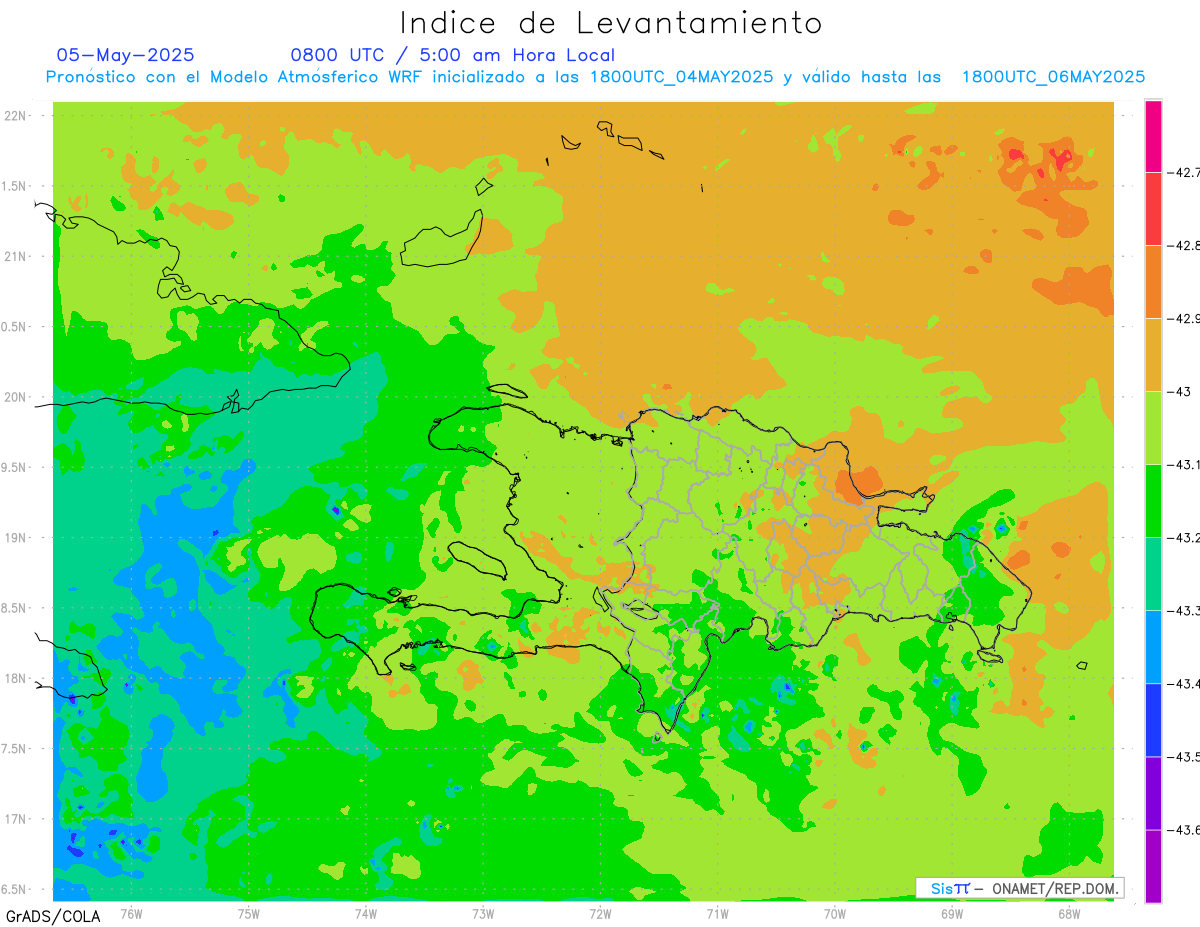This screenshot has height=927, width=1200.
Task: Click the bright green segment between -43.1 and -43.2
Action: (x=1153, y=501)
